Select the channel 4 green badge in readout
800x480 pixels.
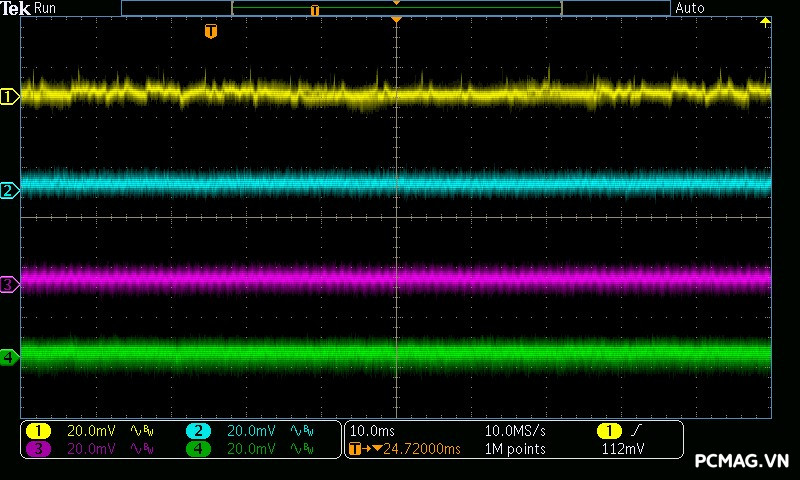pos(198,449)
